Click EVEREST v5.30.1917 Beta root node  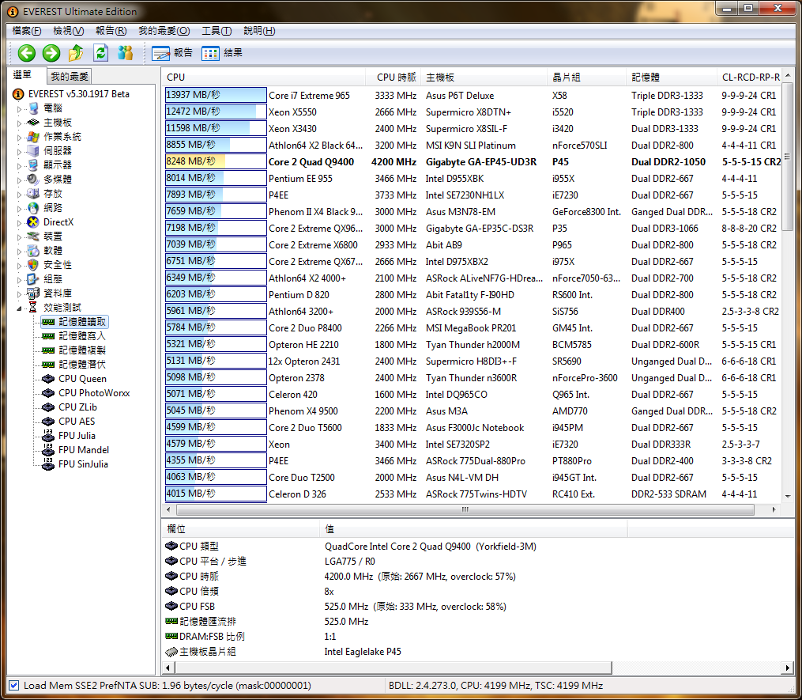tap(79, 94)
